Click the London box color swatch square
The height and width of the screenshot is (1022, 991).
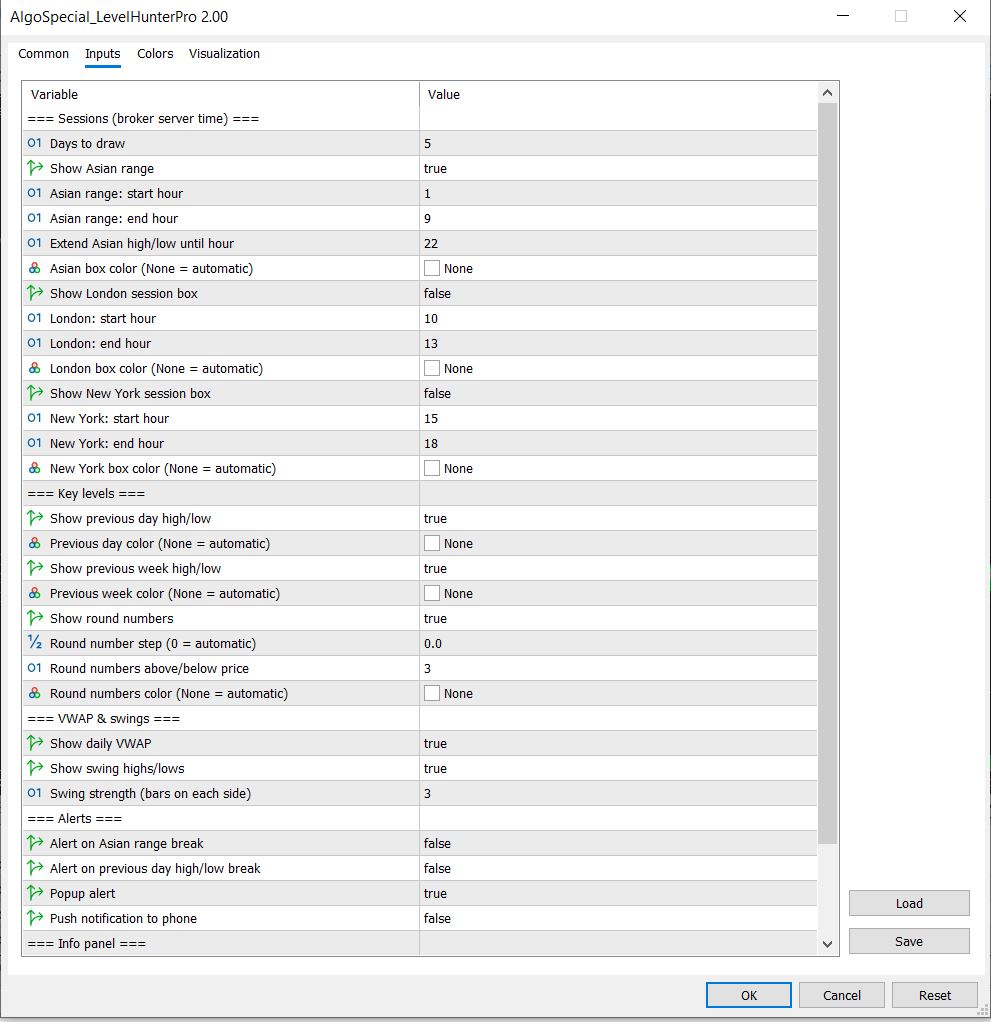tap(432, 368)
